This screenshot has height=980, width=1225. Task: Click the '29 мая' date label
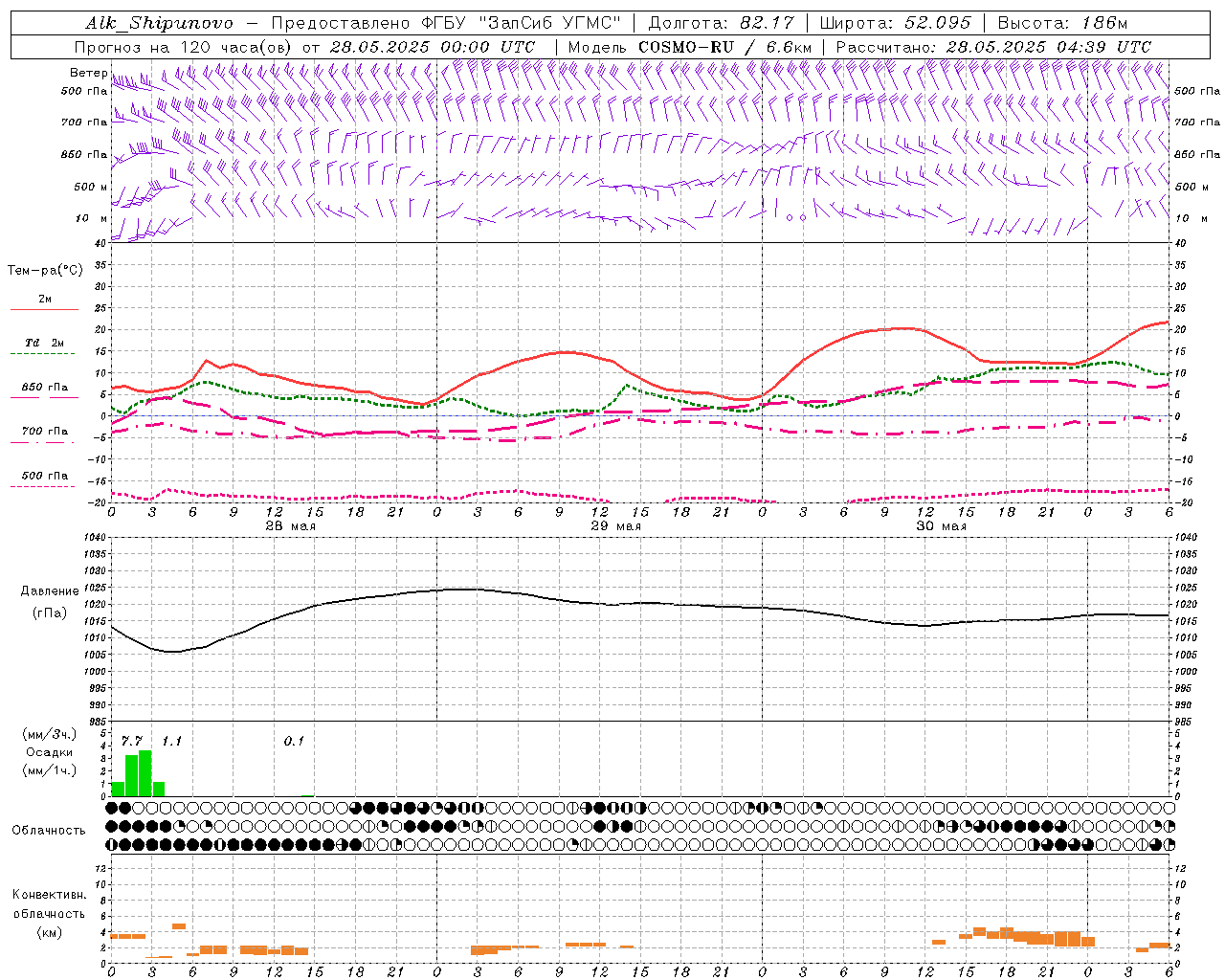616,526
